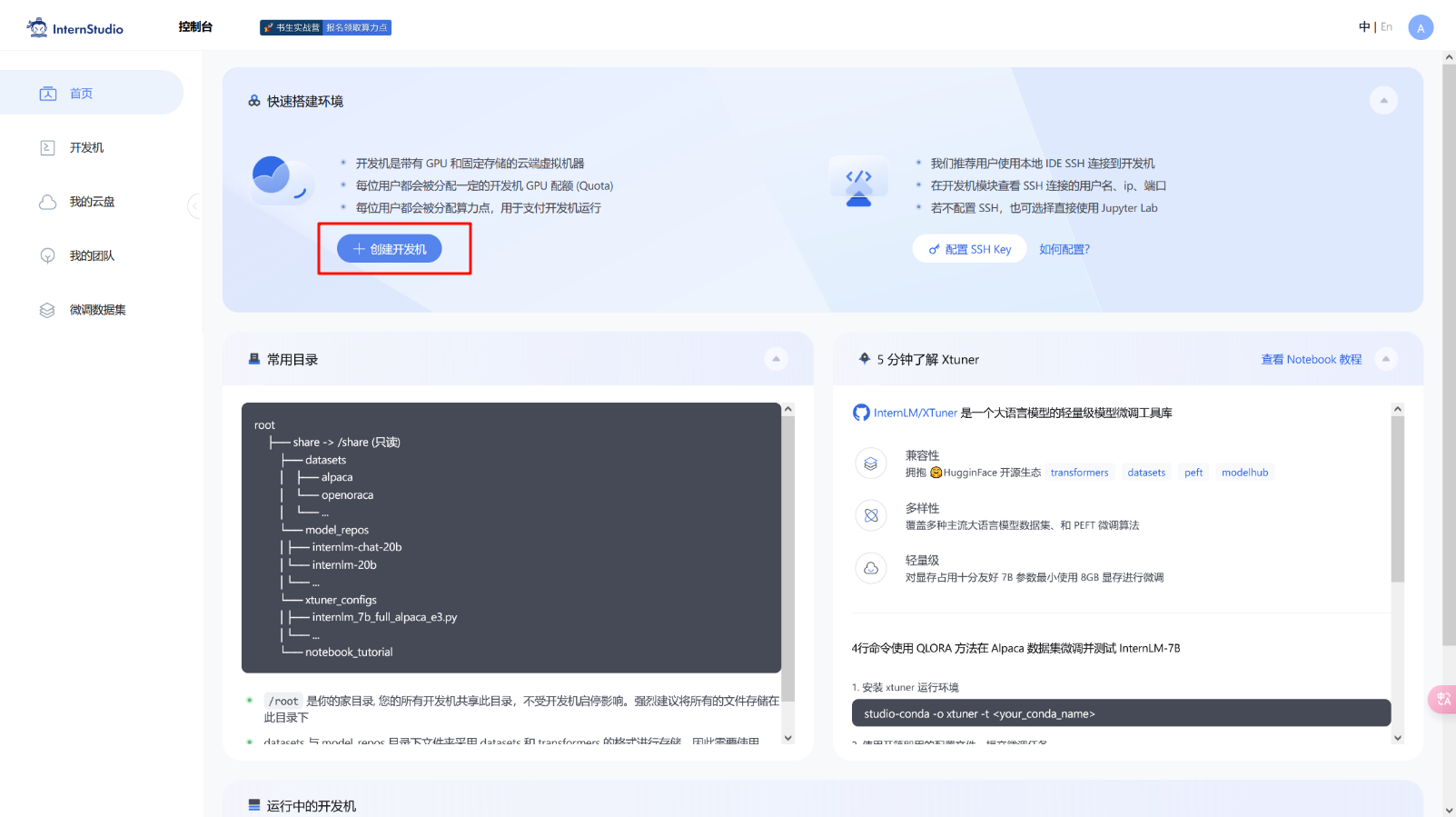
Task: Click the directory panel scrollbar down arrow
Action: click(788, 738)
